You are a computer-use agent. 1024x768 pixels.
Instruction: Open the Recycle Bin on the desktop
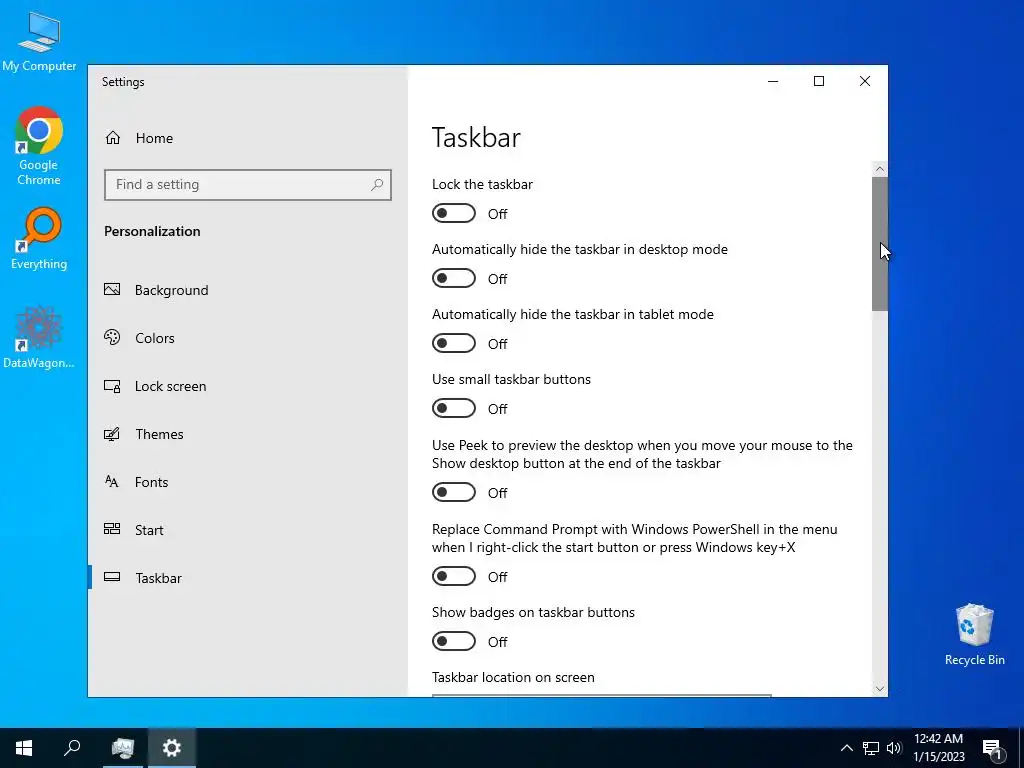[974, 634]
